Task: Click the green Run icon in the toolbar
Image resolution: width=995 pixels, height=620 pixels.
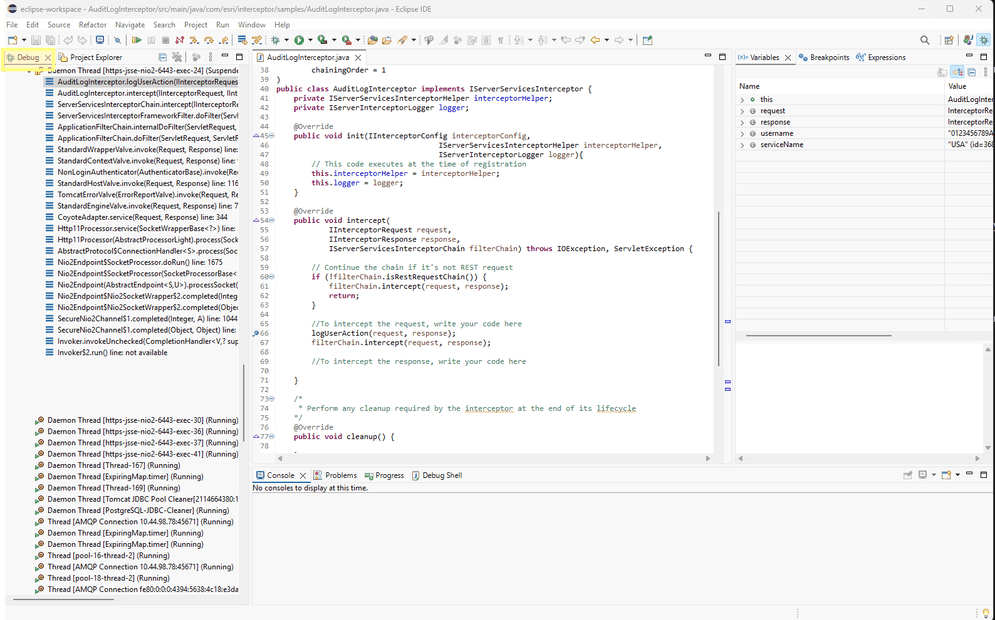Action: coord(299,40)
